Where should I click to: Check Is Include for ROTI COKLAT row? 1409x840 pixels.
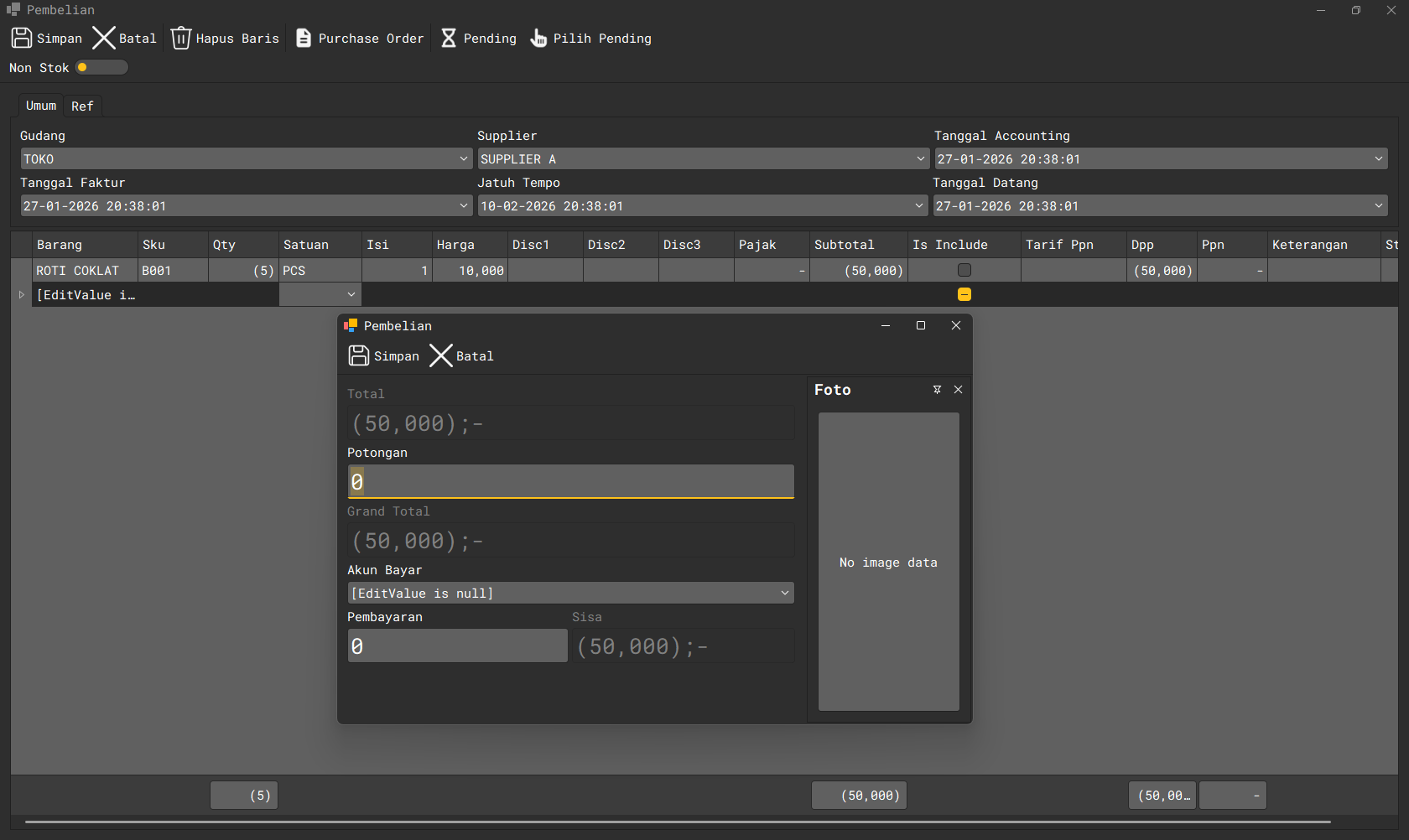(x=964, y=270)
